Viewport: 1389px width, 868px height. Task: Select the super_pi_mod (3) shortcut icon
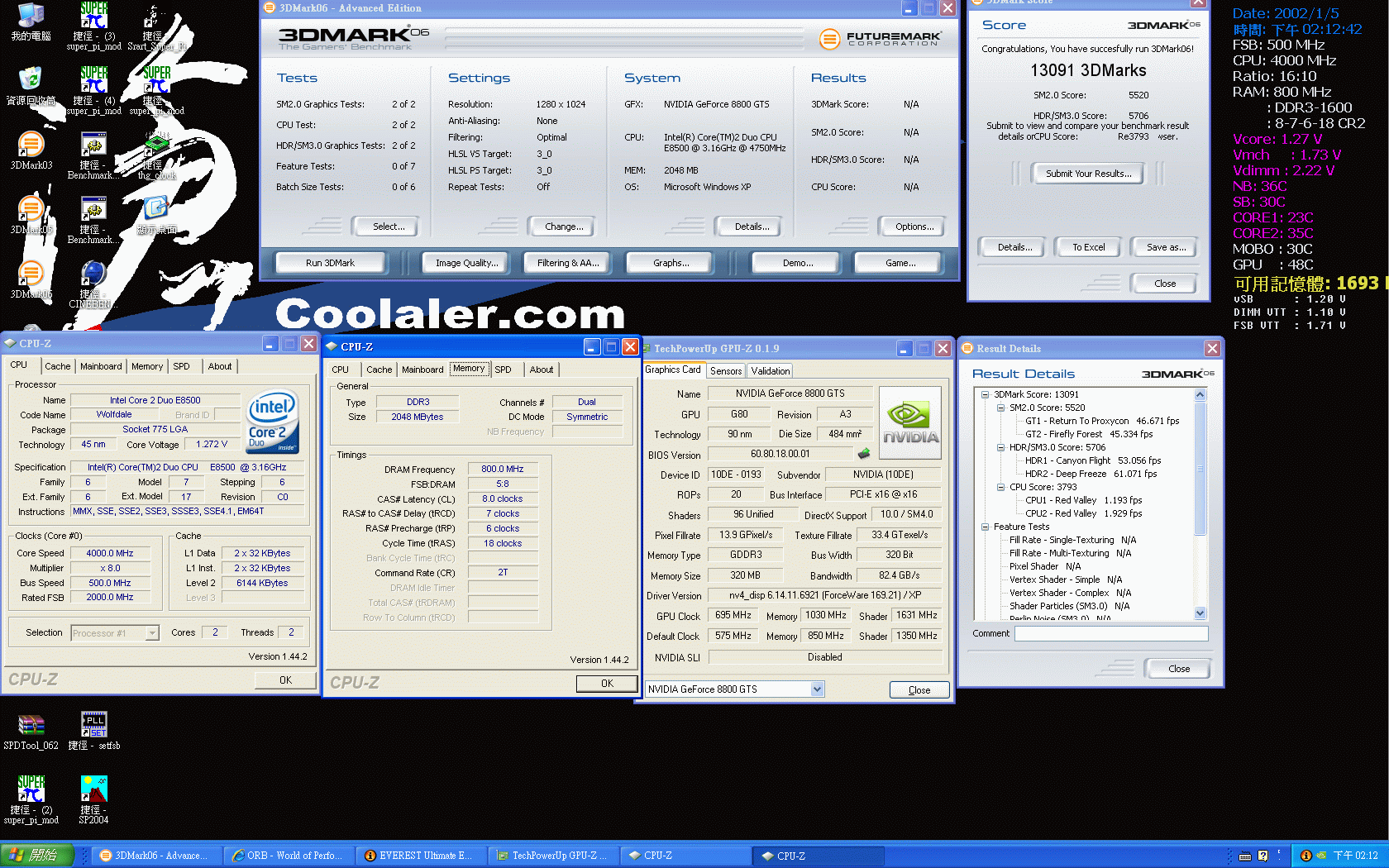coord(93,25)
